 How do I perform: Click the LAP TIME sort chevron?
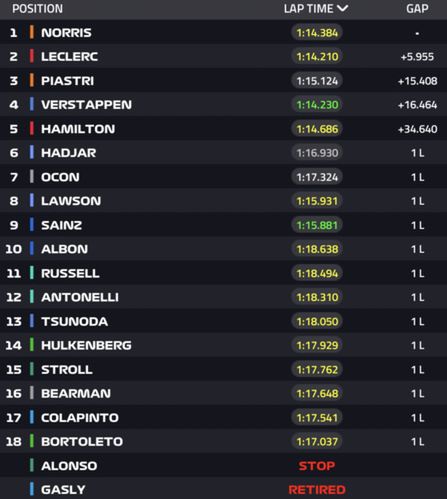(343, 9)
